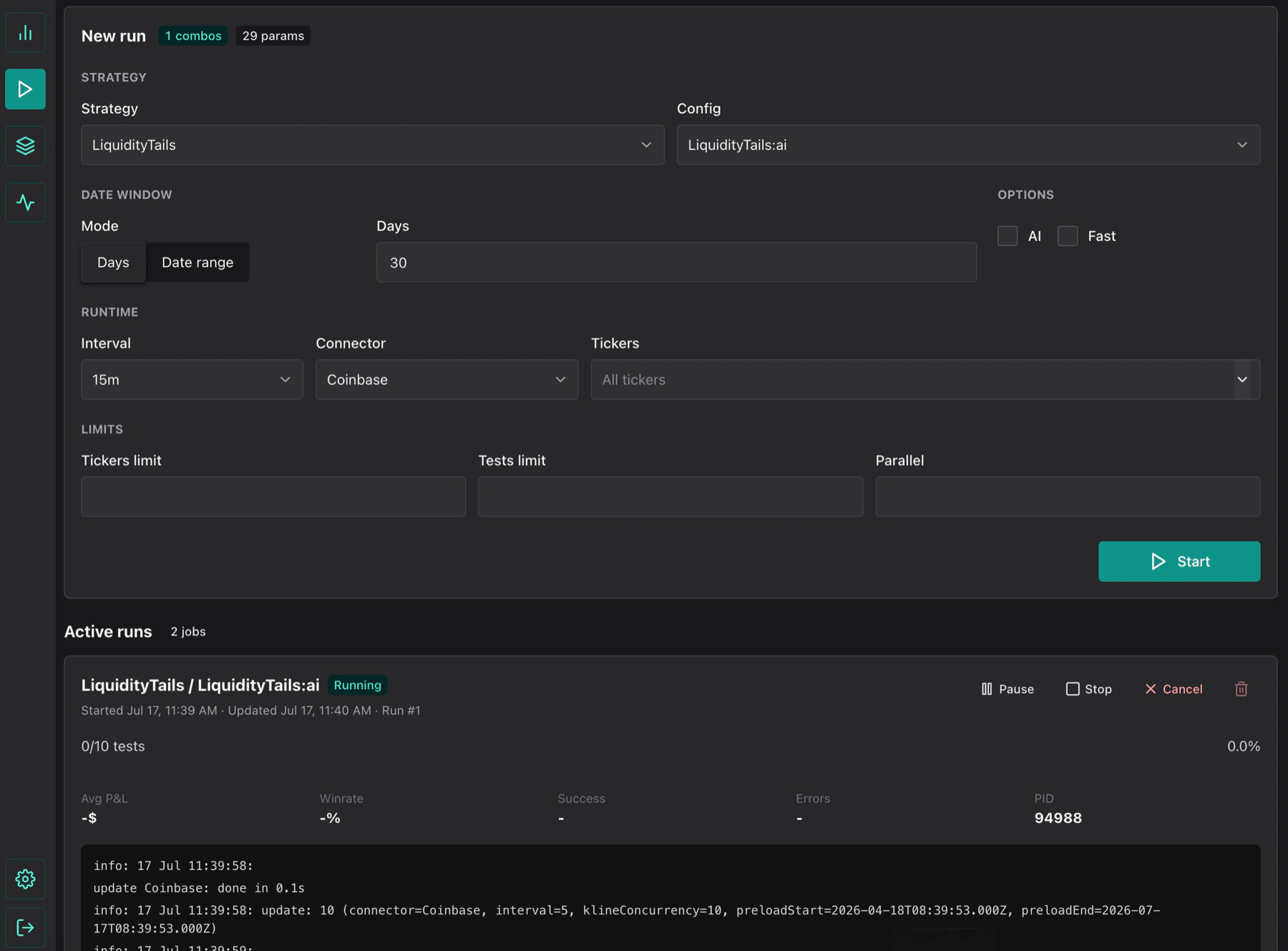Open settings gear in sidebar

pos(25,879)
